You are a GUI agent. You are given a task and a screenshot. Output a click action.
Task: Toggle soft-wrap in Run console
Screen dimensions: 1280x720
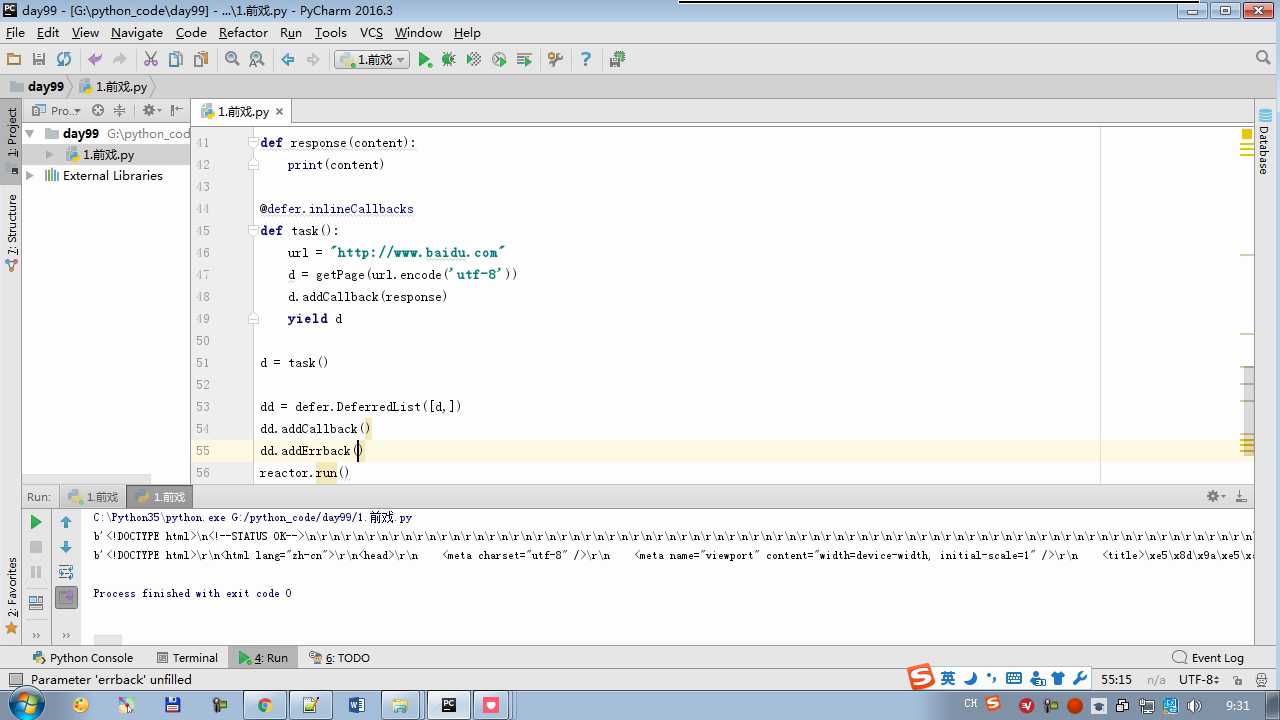click(x=66, y=572)
